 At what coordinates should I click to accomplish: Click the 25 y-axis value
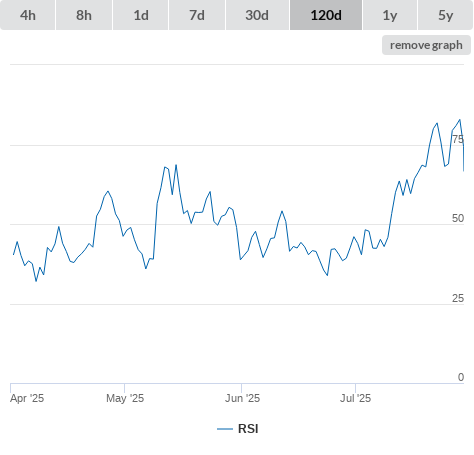[x=458, y=298]
